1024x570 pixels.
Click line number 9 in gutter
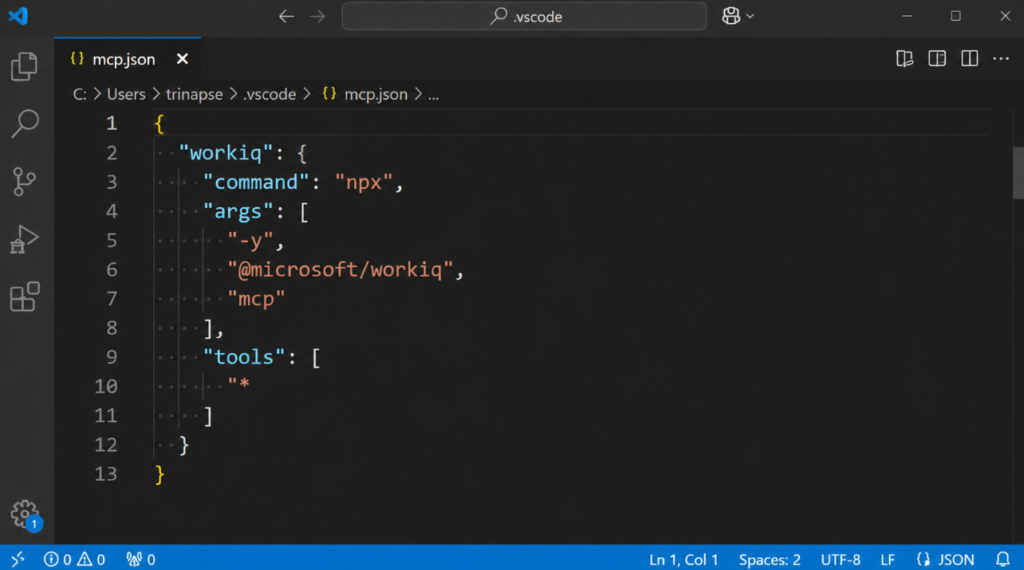click(112, 357)
